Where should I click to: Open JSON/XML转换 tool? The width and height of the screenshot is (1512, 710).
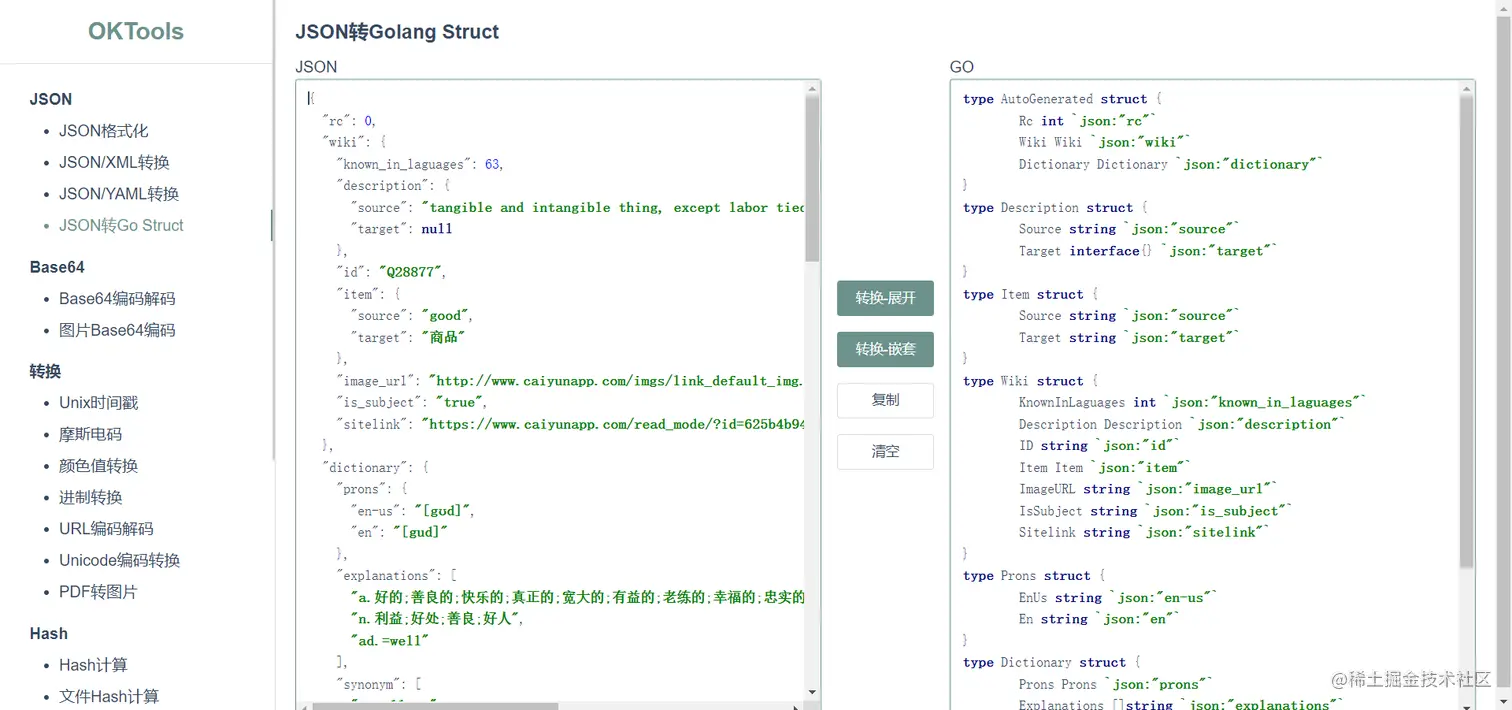click(114, 162)
